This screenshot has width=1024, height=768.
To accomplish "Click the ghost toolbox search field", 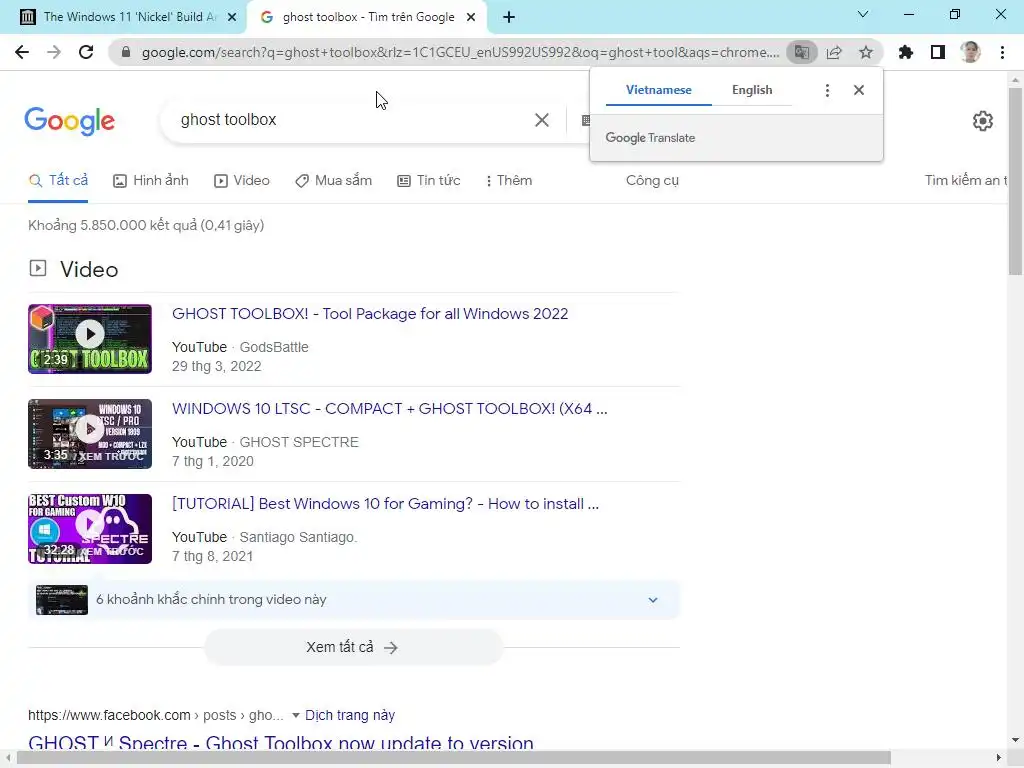I will pos(353,120).
